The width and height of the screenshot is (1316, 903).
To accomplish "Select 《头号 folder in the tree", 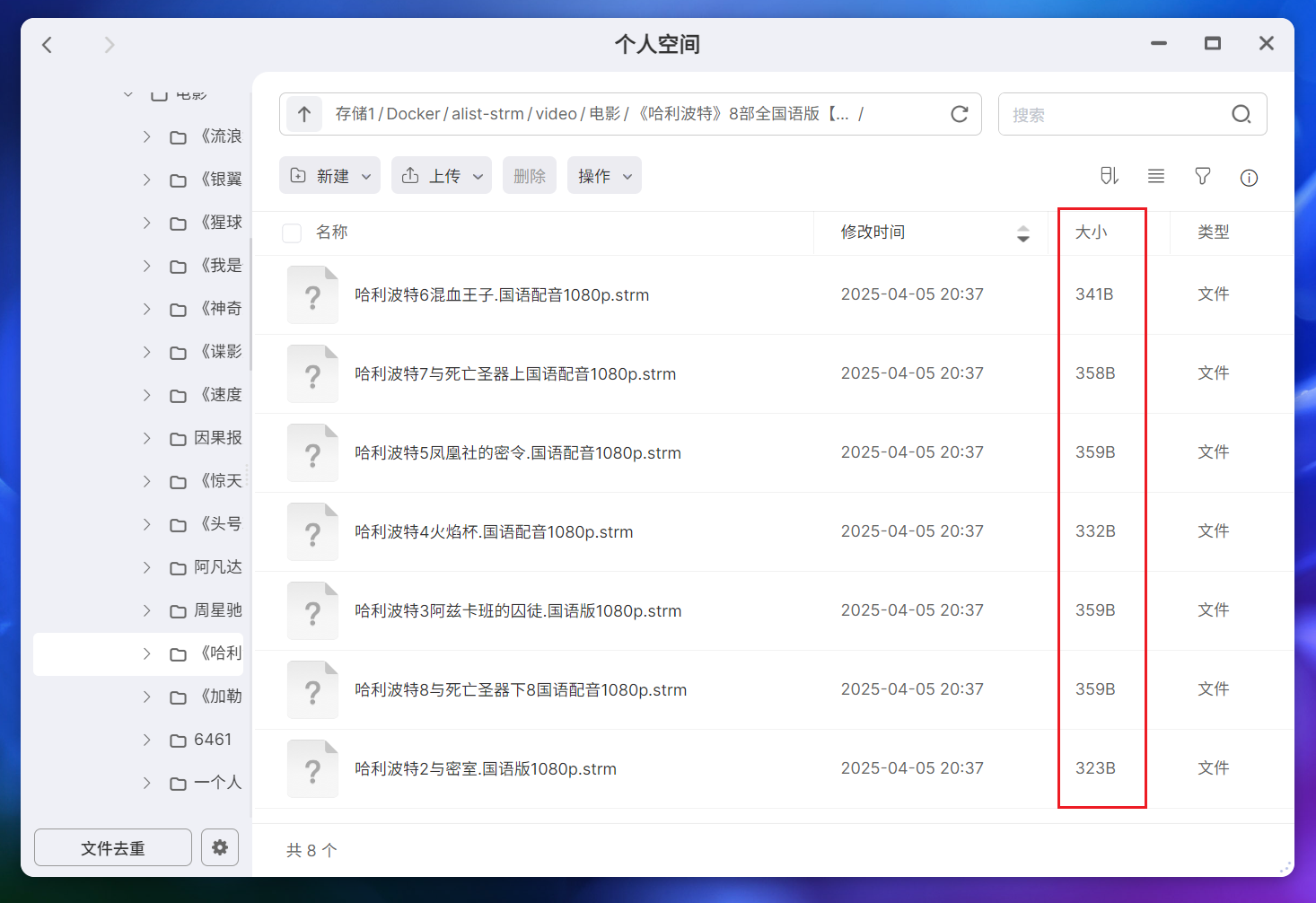I will pos(219,524).
